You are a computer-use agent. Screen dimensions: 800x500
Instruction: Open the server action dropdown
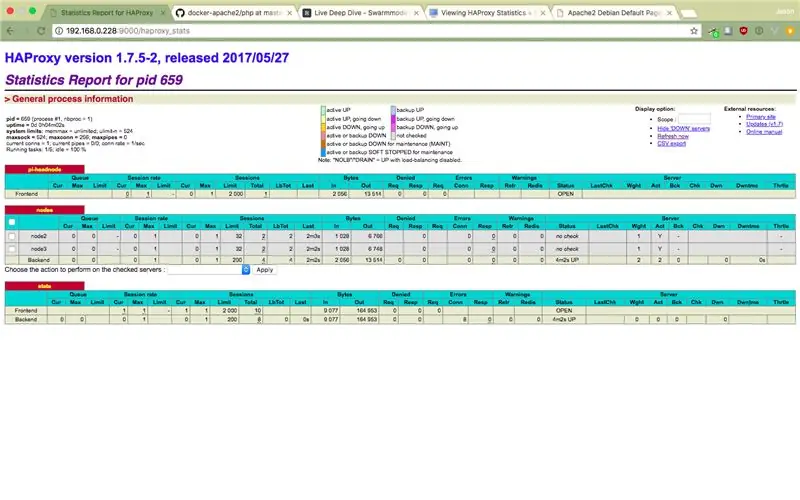point(209,269)
